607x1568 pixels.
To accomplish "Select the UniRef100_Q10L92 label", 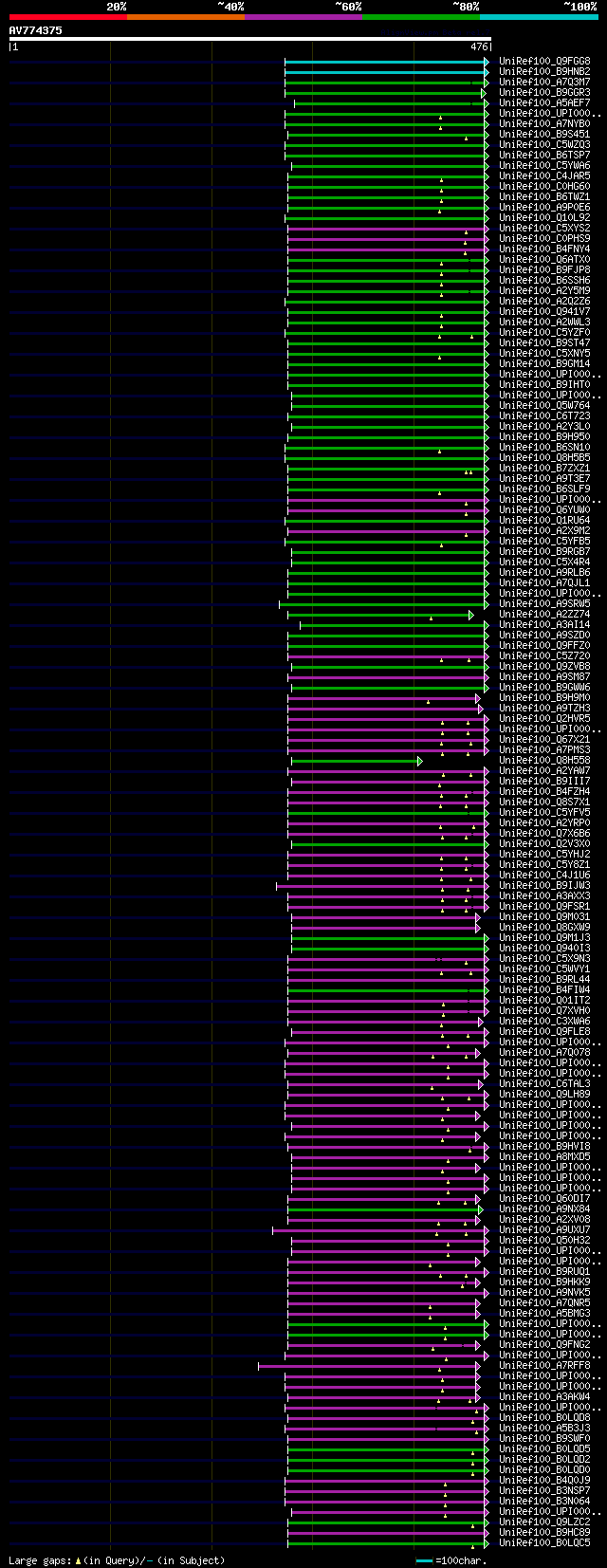I will [544, 217].
